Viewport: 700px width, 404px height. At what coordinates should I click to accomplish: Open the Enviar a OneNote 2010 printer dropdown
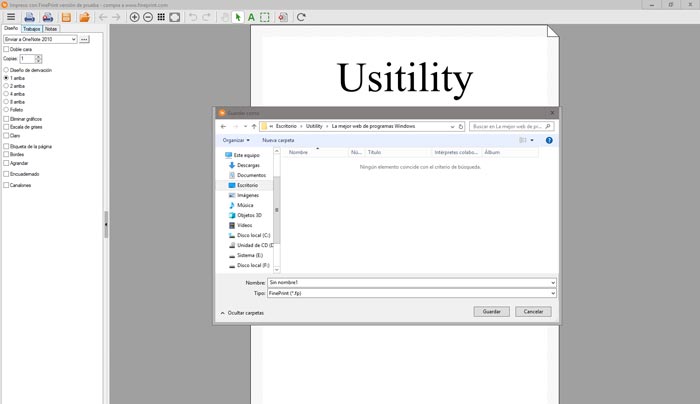pos(40,39)
